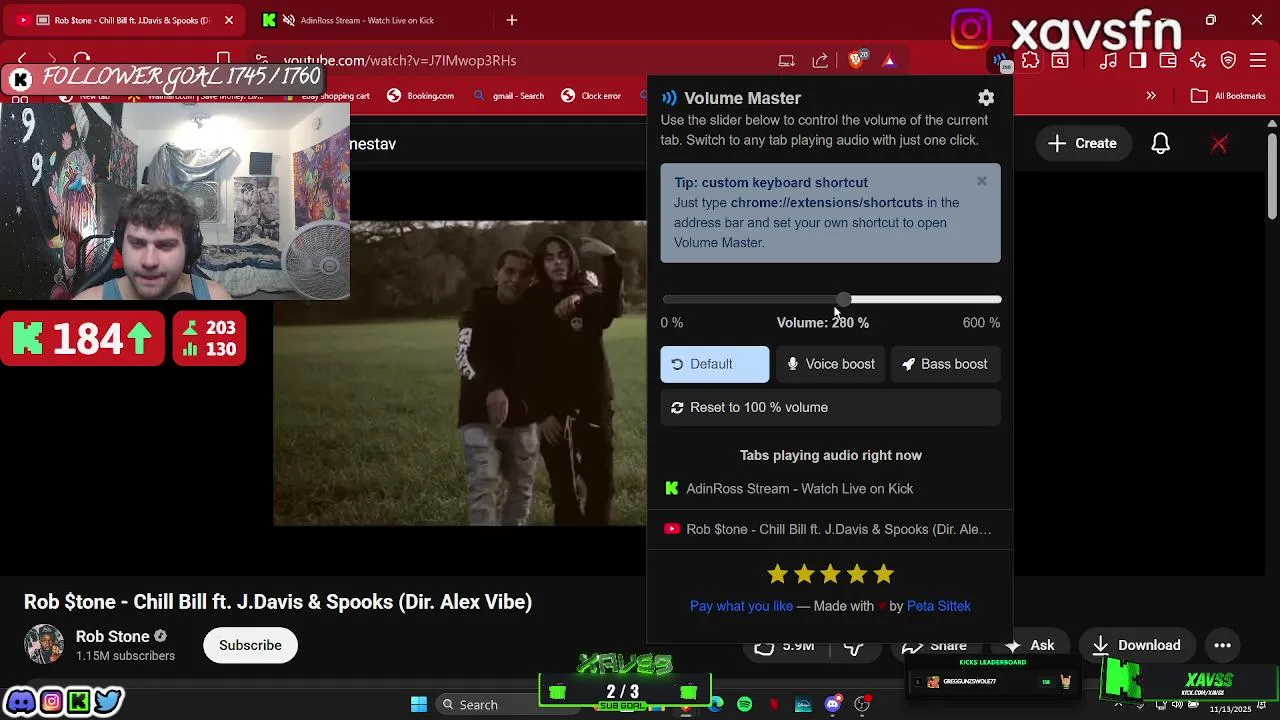1280x720 pixels.
Task: Open the Clock error bookmark
Action: [591, 96]
